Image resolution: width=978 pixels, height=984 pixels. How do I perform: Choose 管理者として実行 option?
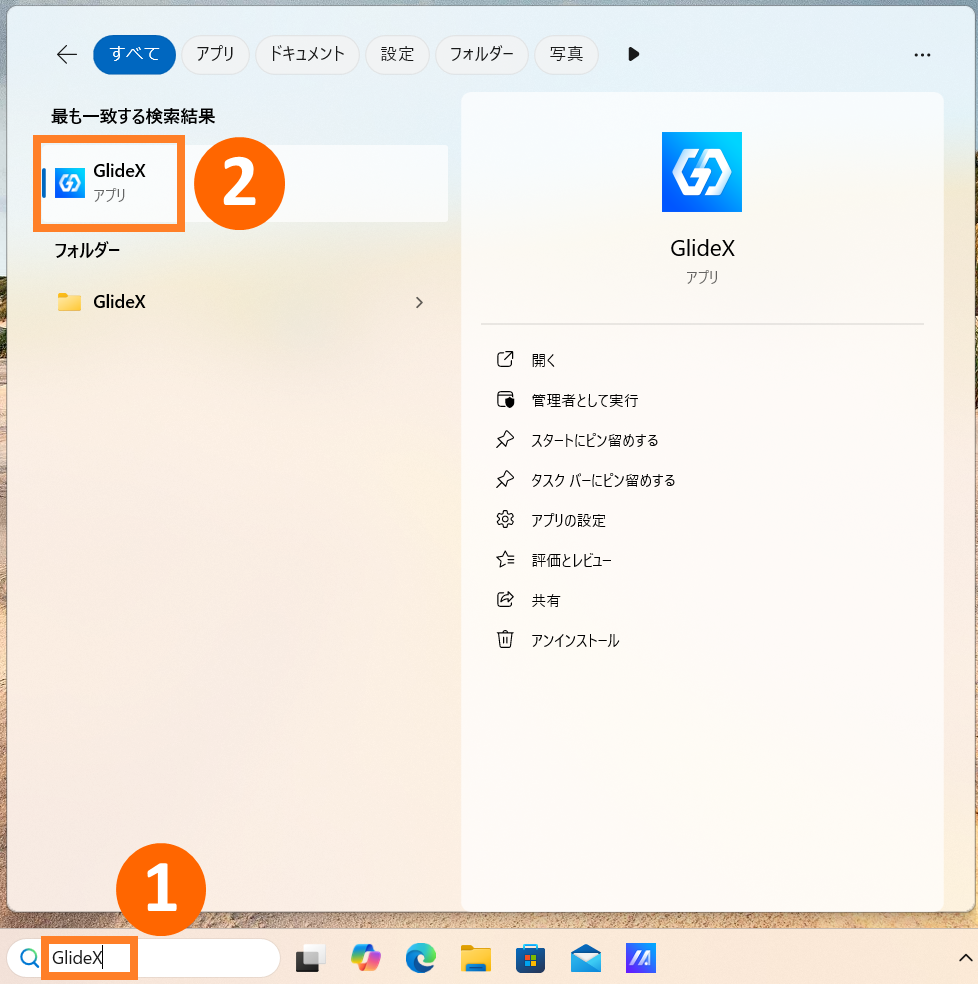point(584,400)
